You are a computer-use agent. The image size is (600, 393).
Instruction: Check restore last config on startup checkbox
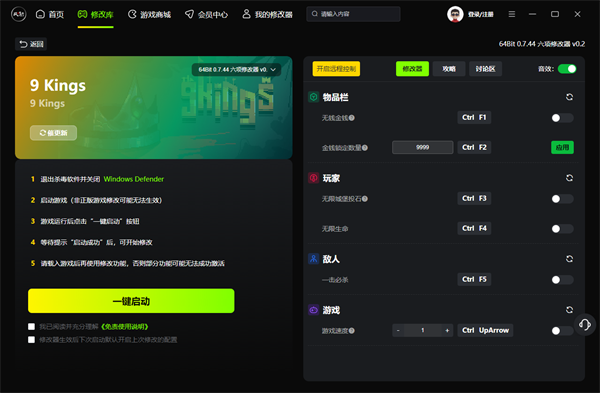coord(31,339)
